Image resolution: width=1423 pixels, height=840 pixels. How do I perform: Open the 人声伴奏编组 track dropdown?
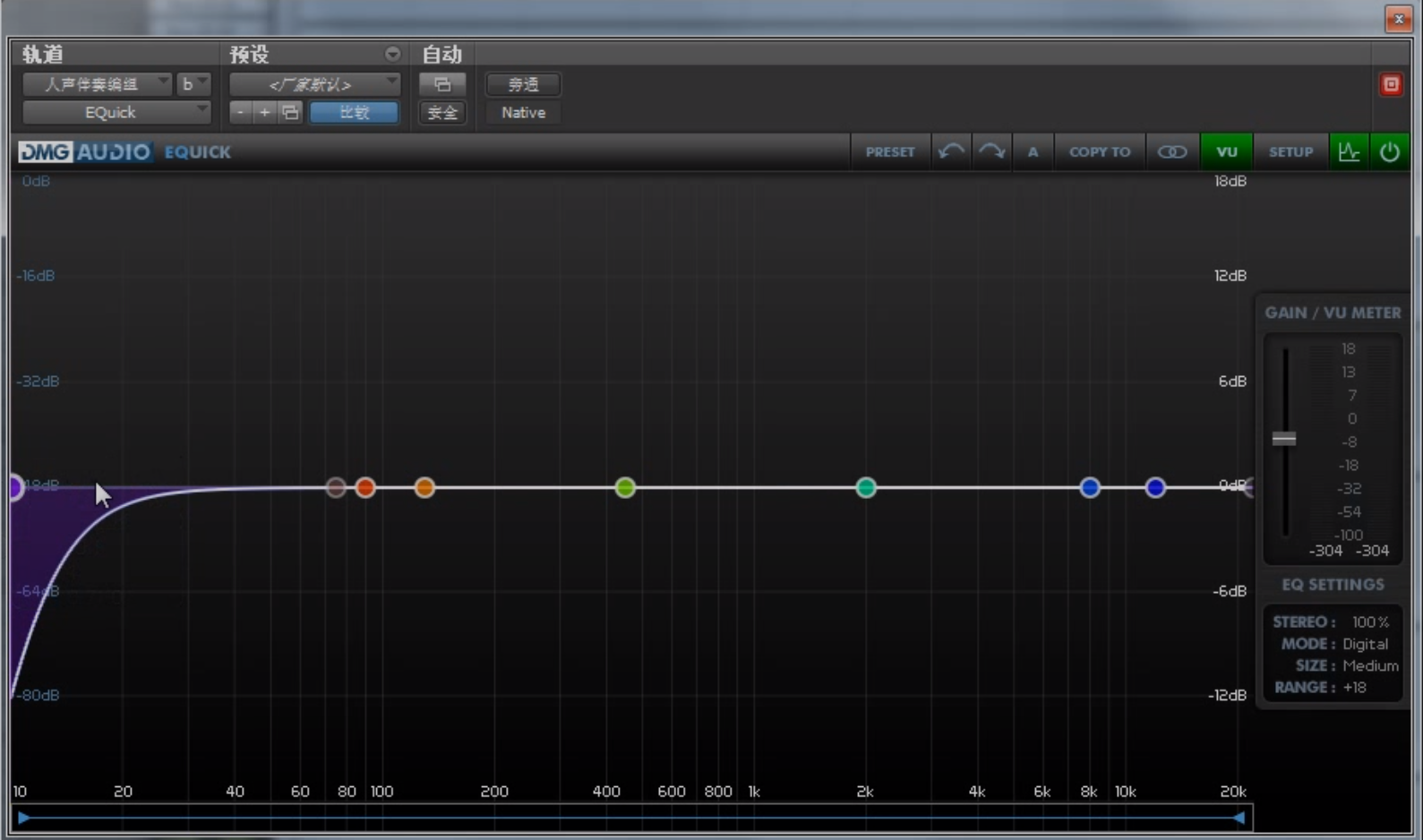[97, 84]
